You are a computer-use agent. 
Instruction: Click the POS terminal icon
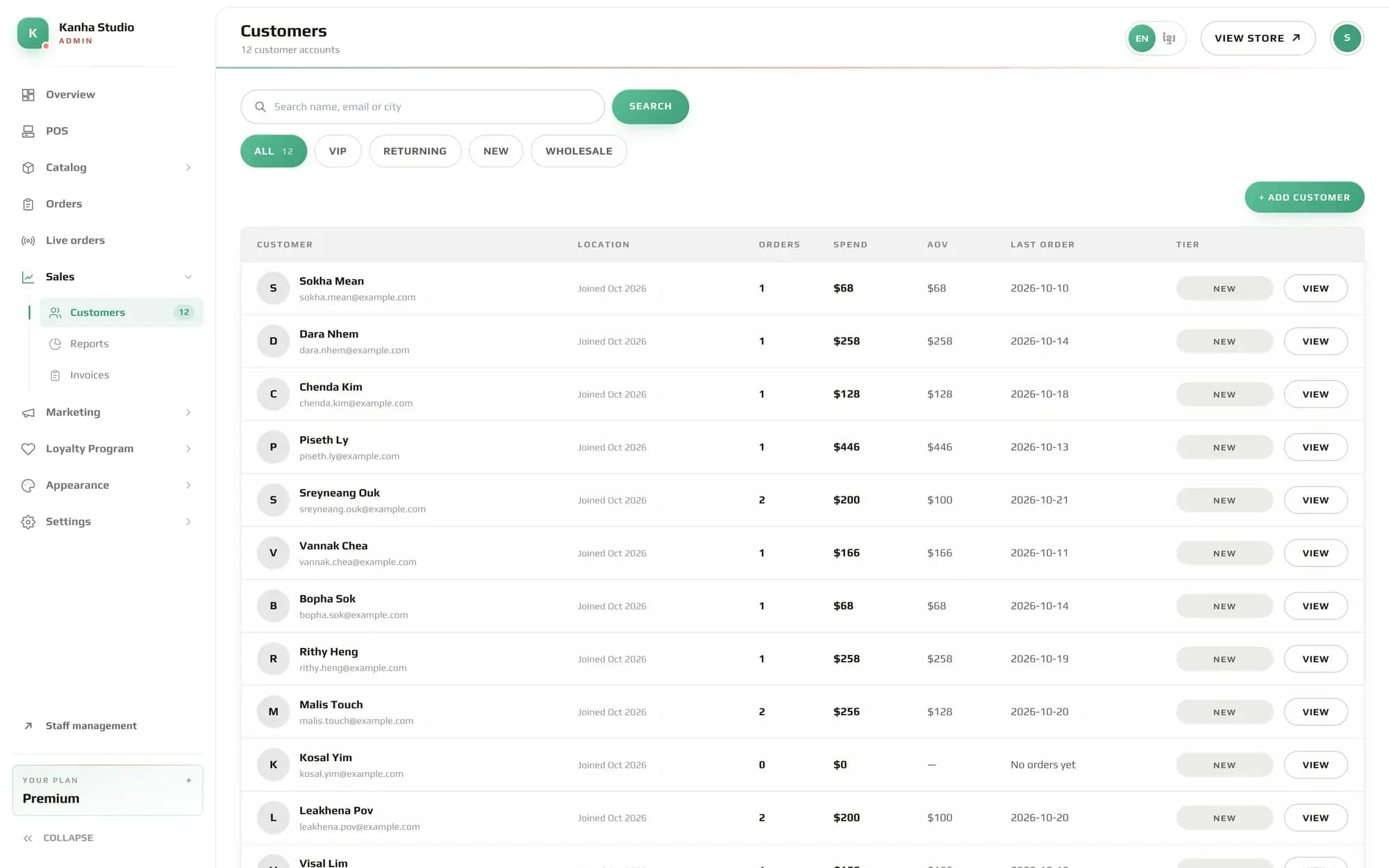tap(28, 131)
